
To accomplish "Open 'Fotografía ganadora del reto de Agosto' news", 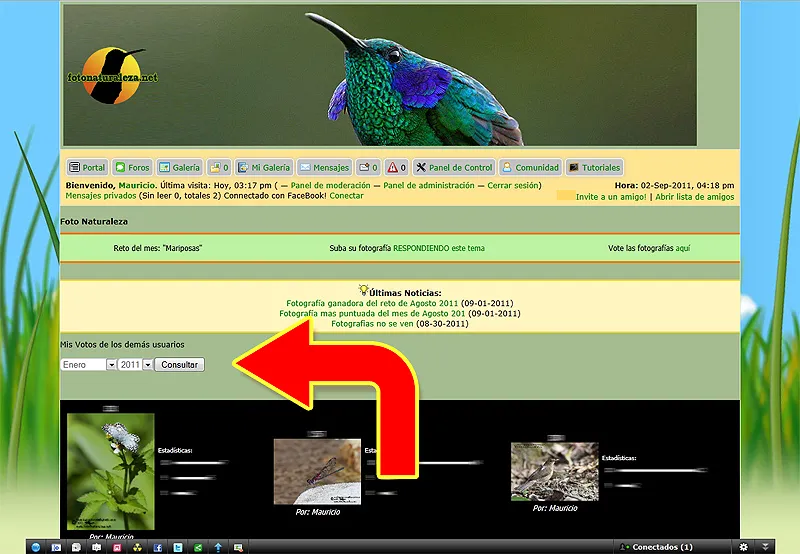I will tap(372, 303).
